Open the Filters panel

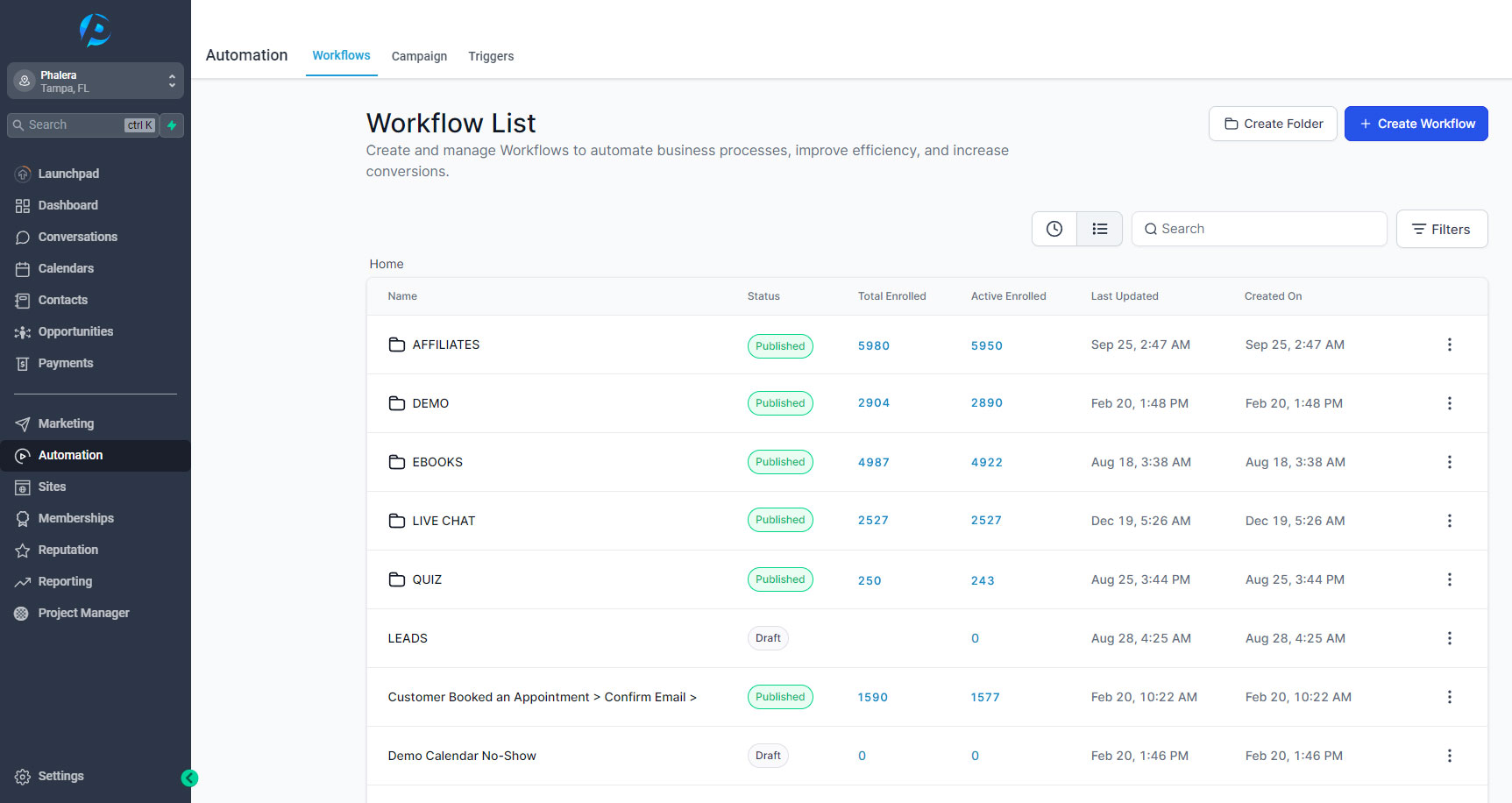[1441, 229]
